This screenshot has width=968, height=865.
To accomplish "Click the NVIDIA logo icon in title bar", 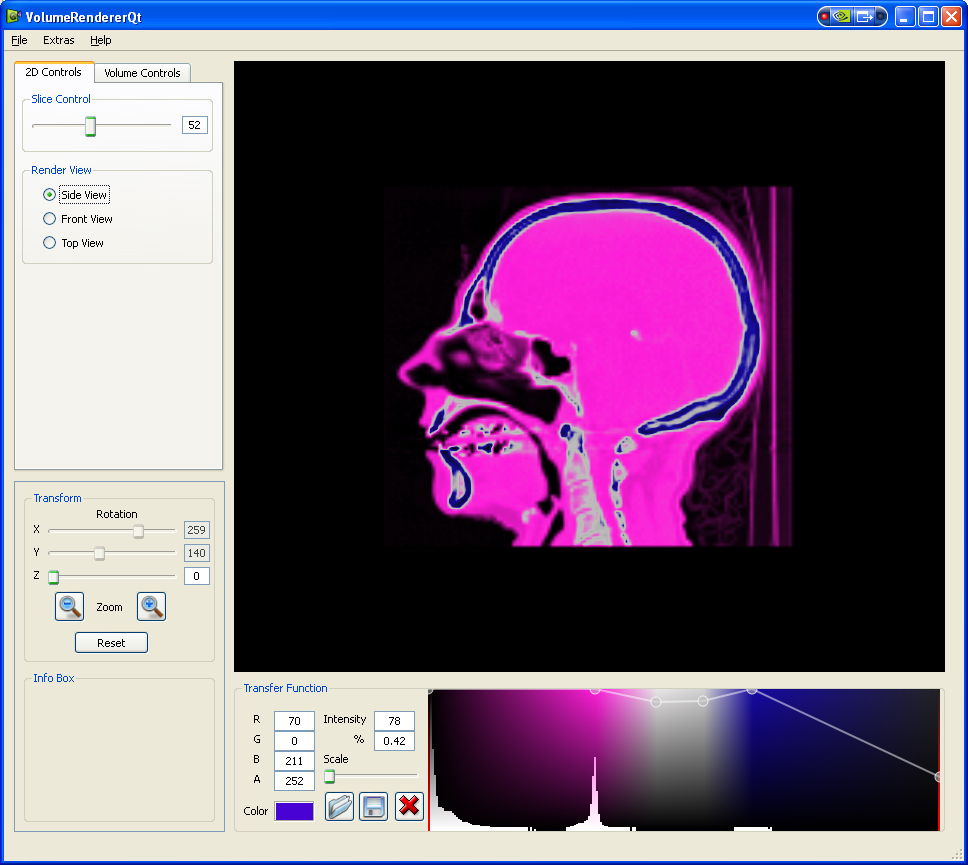I will coord(842,16).
